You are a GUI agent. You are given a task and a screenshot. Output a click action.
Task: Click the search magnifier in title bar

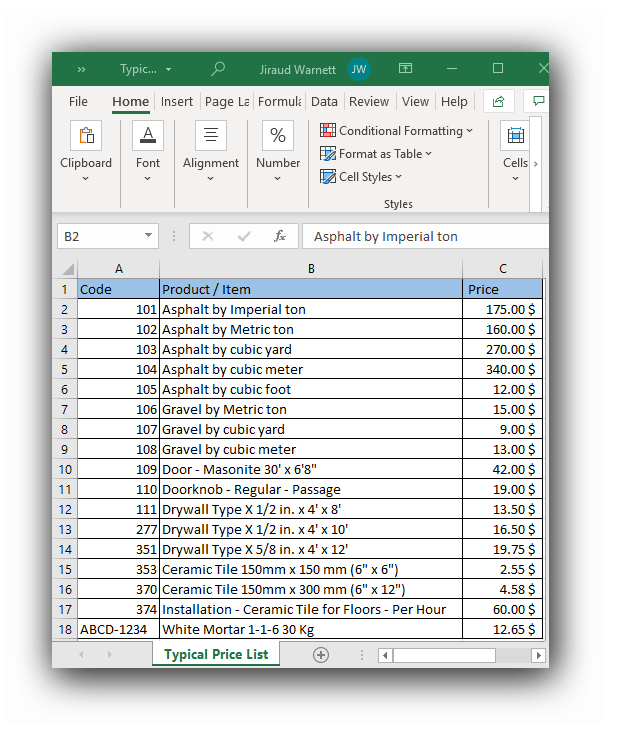pyautogui.click(x=218, y=69)
